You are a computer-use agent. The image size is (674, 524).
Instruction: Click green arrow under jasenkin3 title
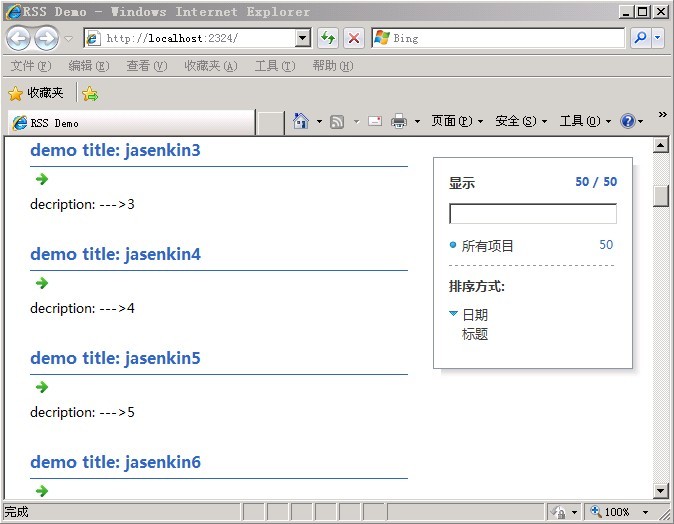pyautogui.click(x=42, y=179)
